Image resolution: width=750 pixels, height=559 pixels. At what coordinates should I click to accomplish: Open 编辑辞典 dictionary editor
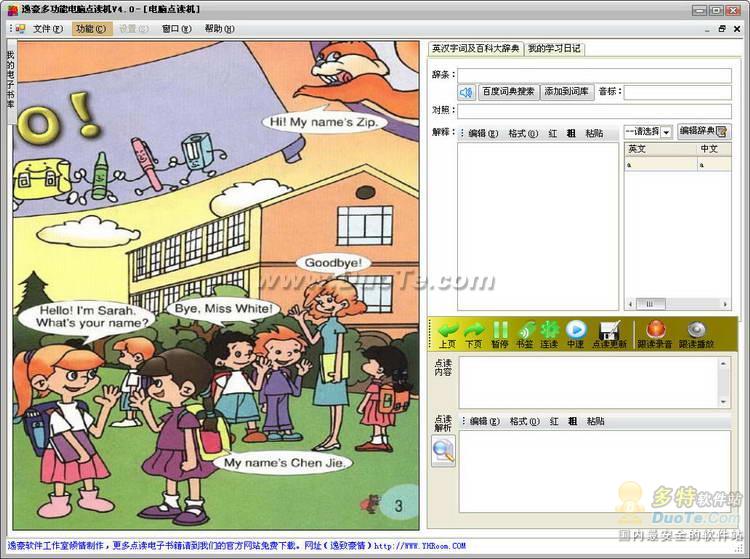click(x=703, y=132)
